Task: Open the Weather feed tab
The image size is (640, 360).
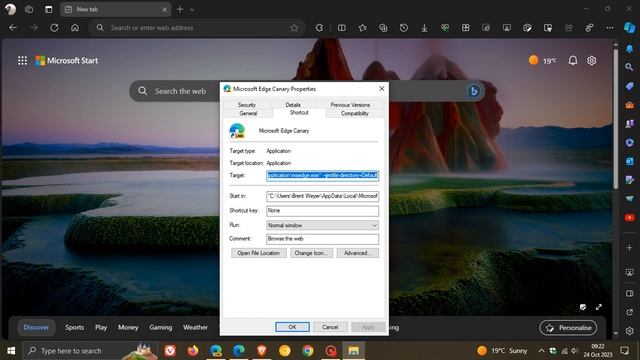Action: pos(195,327)
